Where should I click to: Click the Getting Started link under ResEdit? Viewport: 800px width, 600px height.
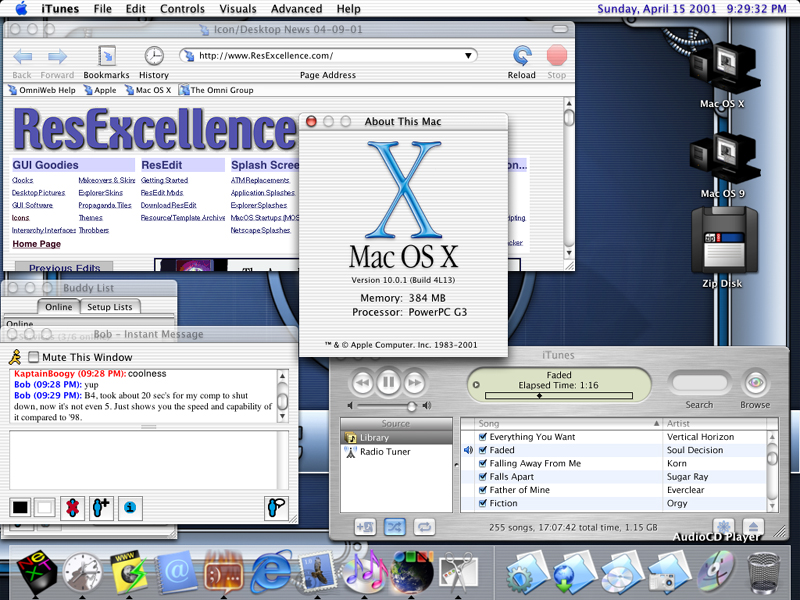pos(164,181)
